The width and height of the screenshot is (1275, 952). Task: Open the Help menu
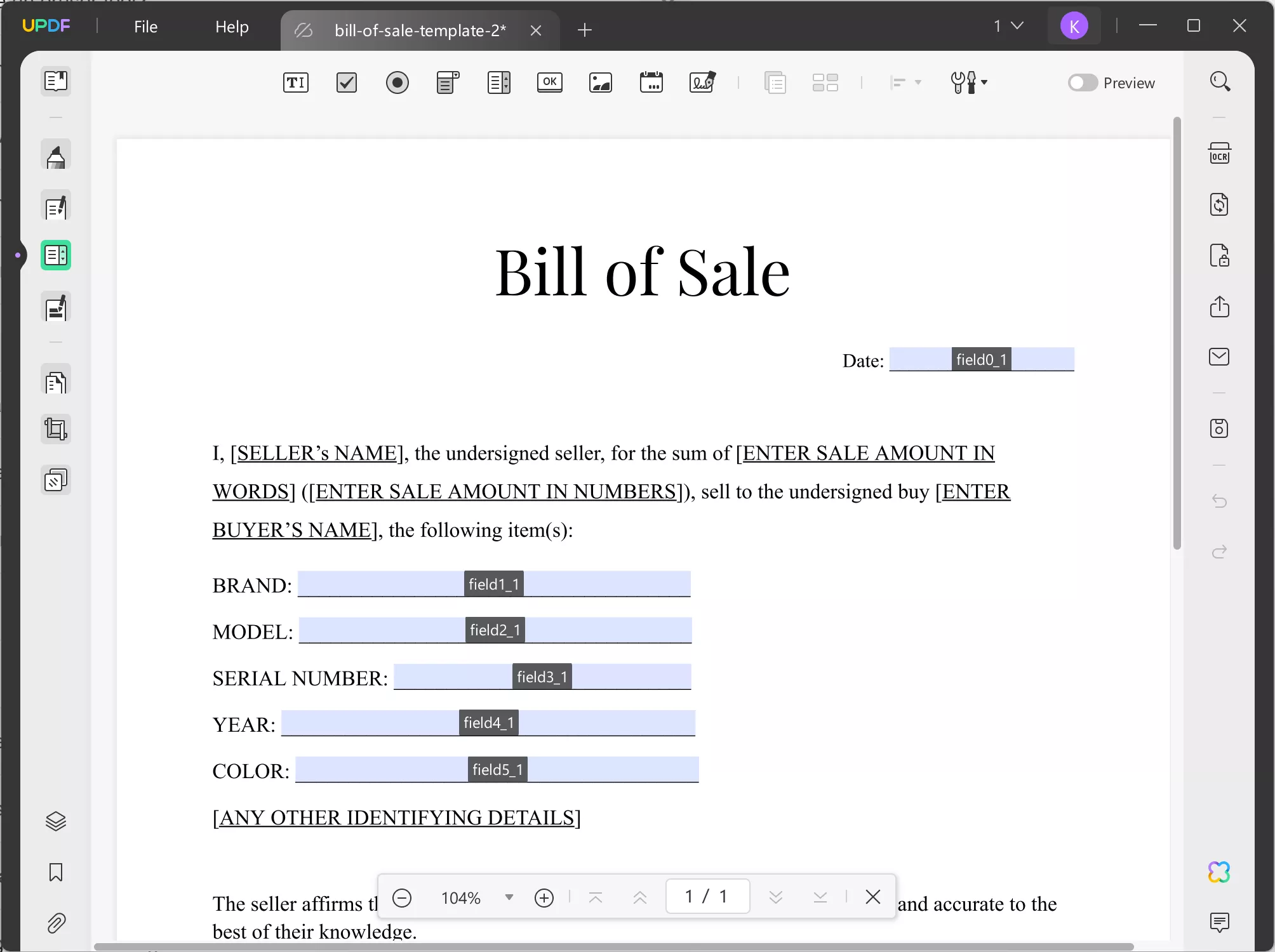[x=232, y=27]
